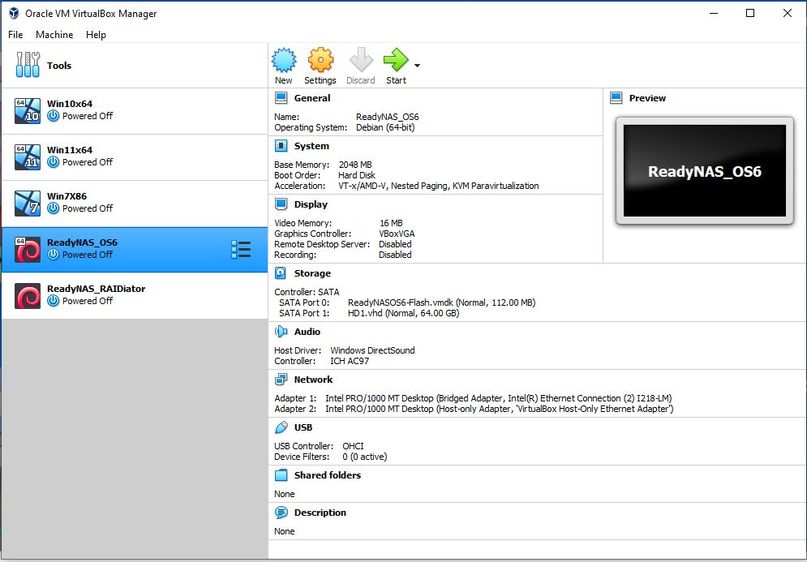807x562 pixels.
Task: Open the ReadyNAS_OS6 machine menu icon
Action: (x=241, y=249)
